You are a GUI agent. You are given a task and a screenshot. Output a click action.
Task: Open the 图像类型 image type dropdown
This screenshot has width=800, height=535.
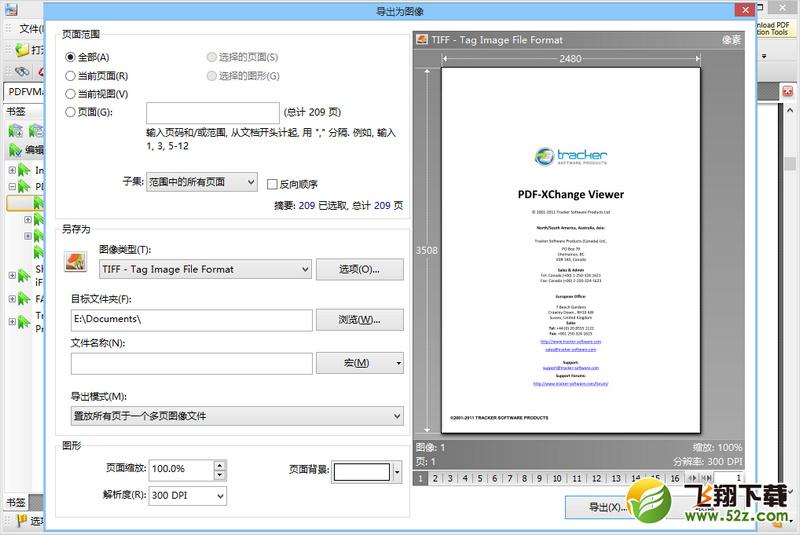pos(205,269)
